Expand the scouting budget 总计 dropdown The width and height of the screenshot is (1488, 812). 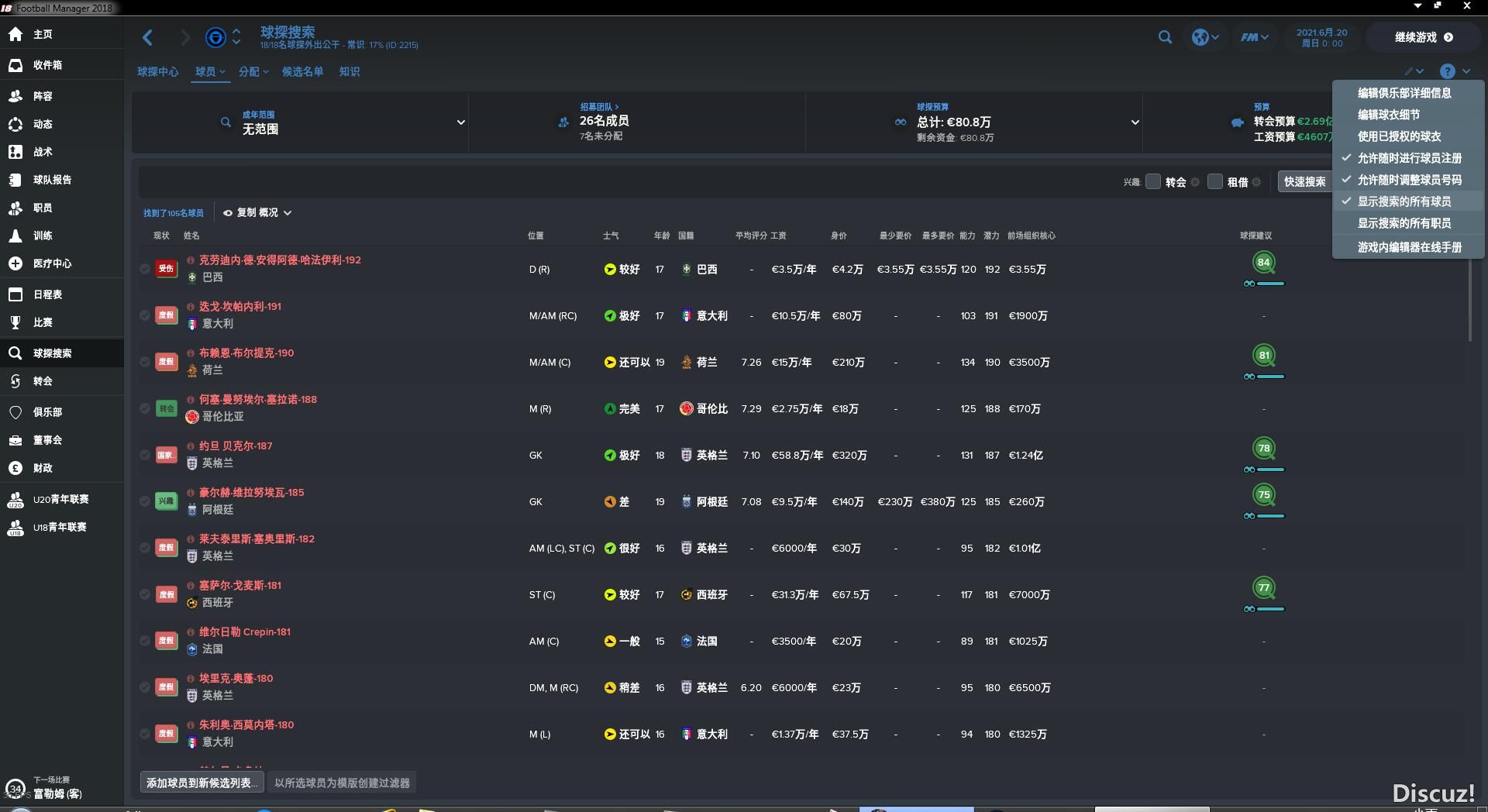click(x=1135, y=122)
